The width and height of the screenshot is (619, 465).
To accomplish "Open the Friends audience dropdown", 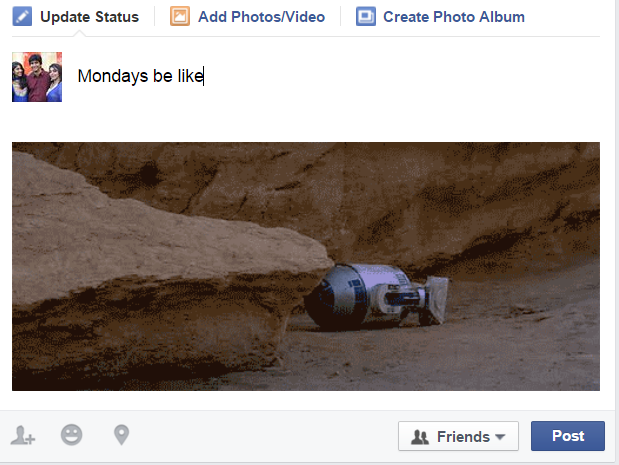I will 458,436.
